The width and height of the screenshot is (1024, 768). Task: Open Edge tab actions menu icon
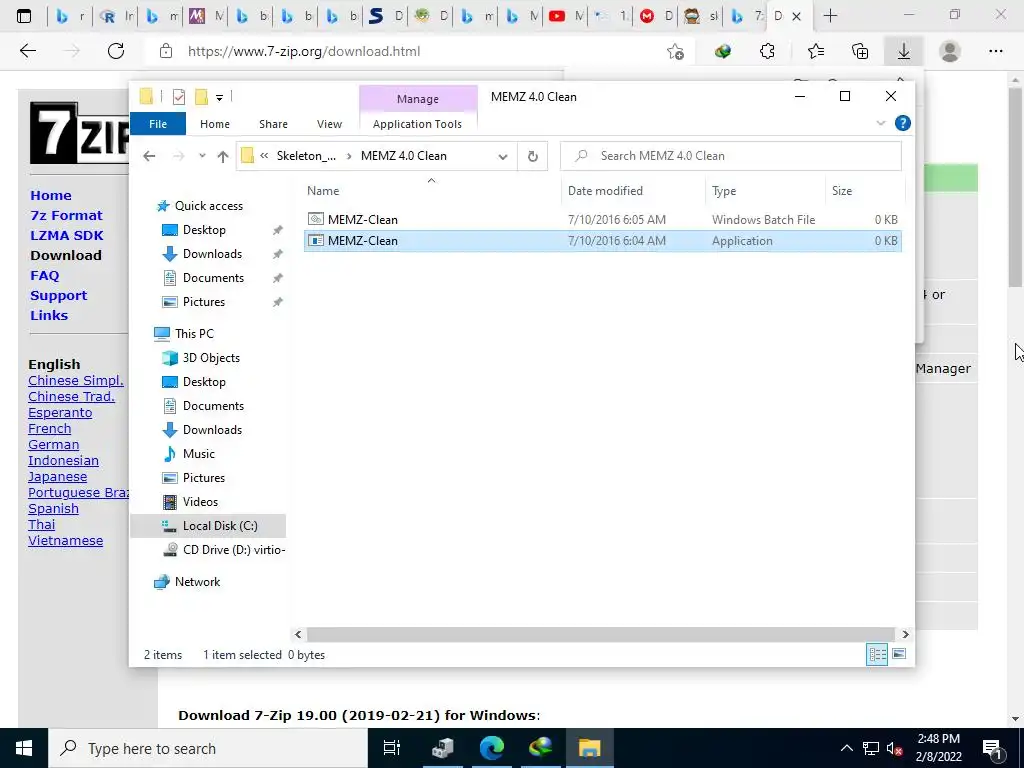click(24, 16)
